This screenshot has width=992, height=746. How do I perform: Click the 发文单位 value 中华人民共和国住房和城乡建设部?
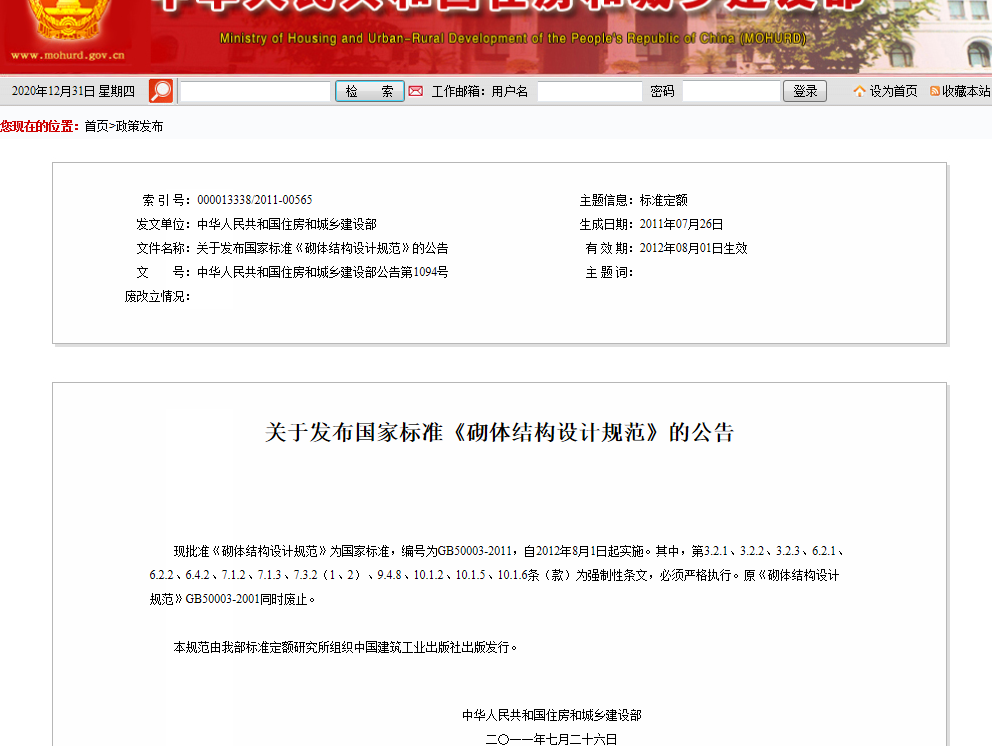coord(287,224)
